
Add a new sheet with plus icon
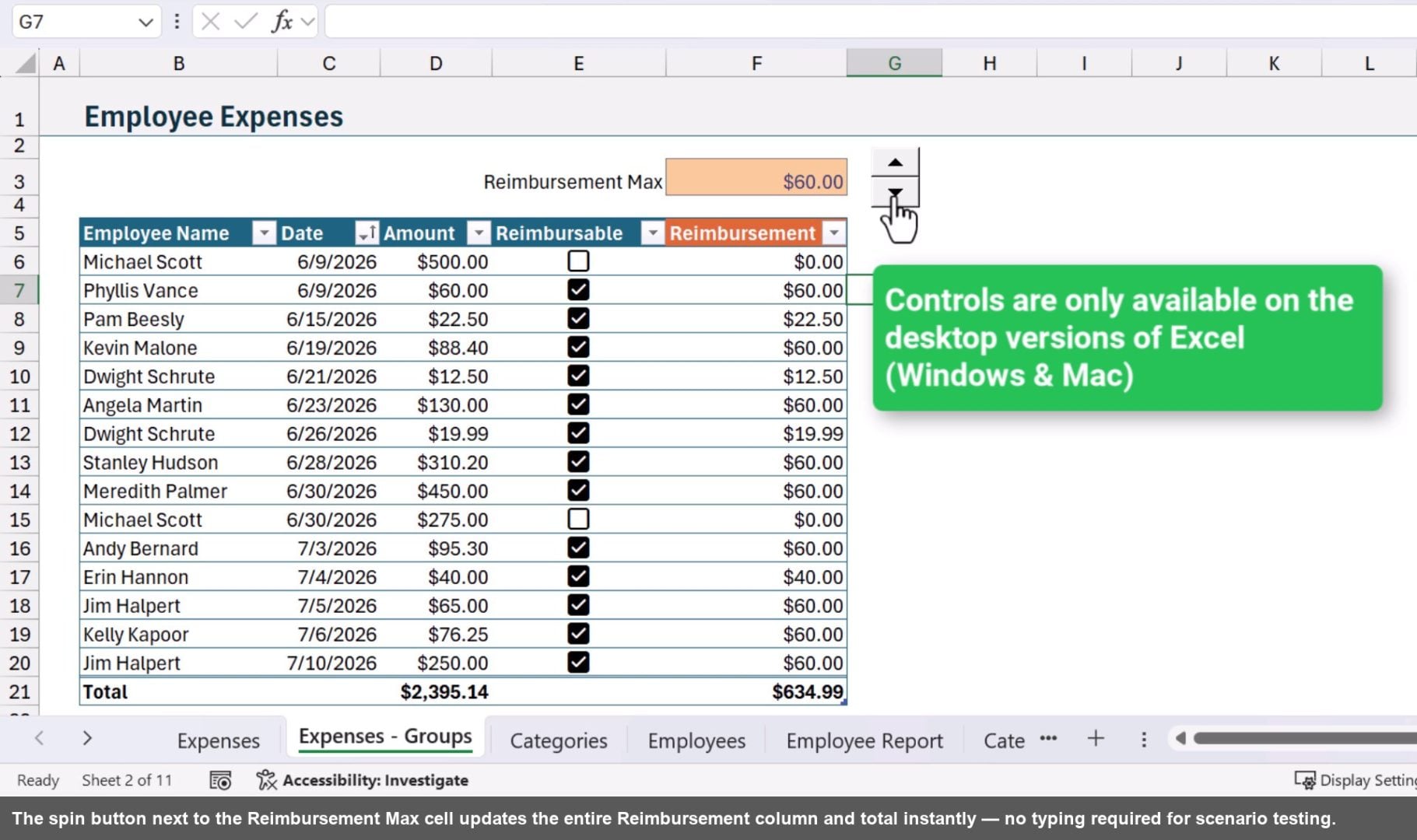(1096, 738)
